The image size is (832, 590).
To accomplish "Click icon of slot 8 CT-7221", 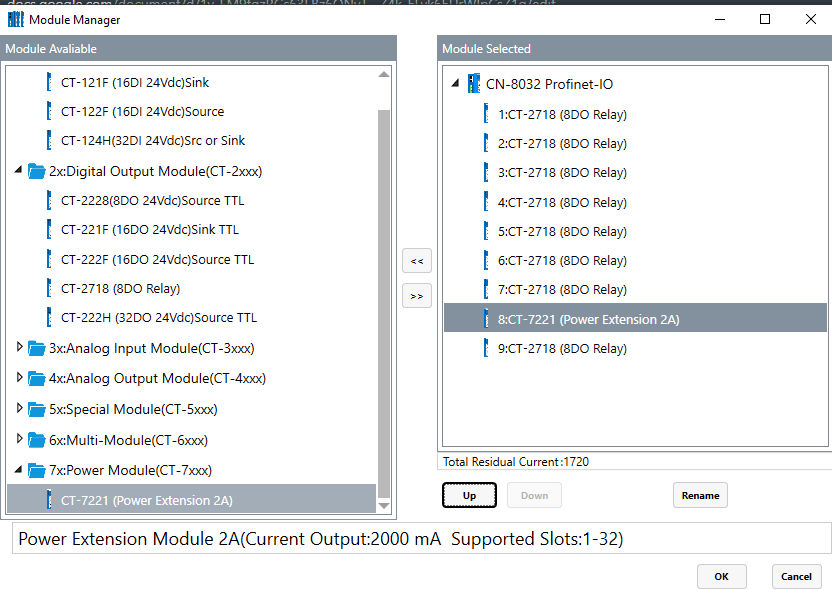I will pyautogui.click(x=486, y=319).
